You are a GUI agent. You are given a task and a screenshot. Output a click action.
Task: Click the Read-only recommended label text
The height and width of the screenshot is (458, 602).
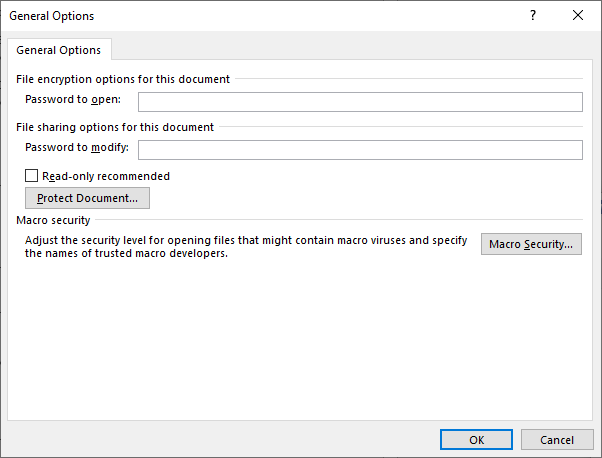pyautogui.click(x=106, y=176)
